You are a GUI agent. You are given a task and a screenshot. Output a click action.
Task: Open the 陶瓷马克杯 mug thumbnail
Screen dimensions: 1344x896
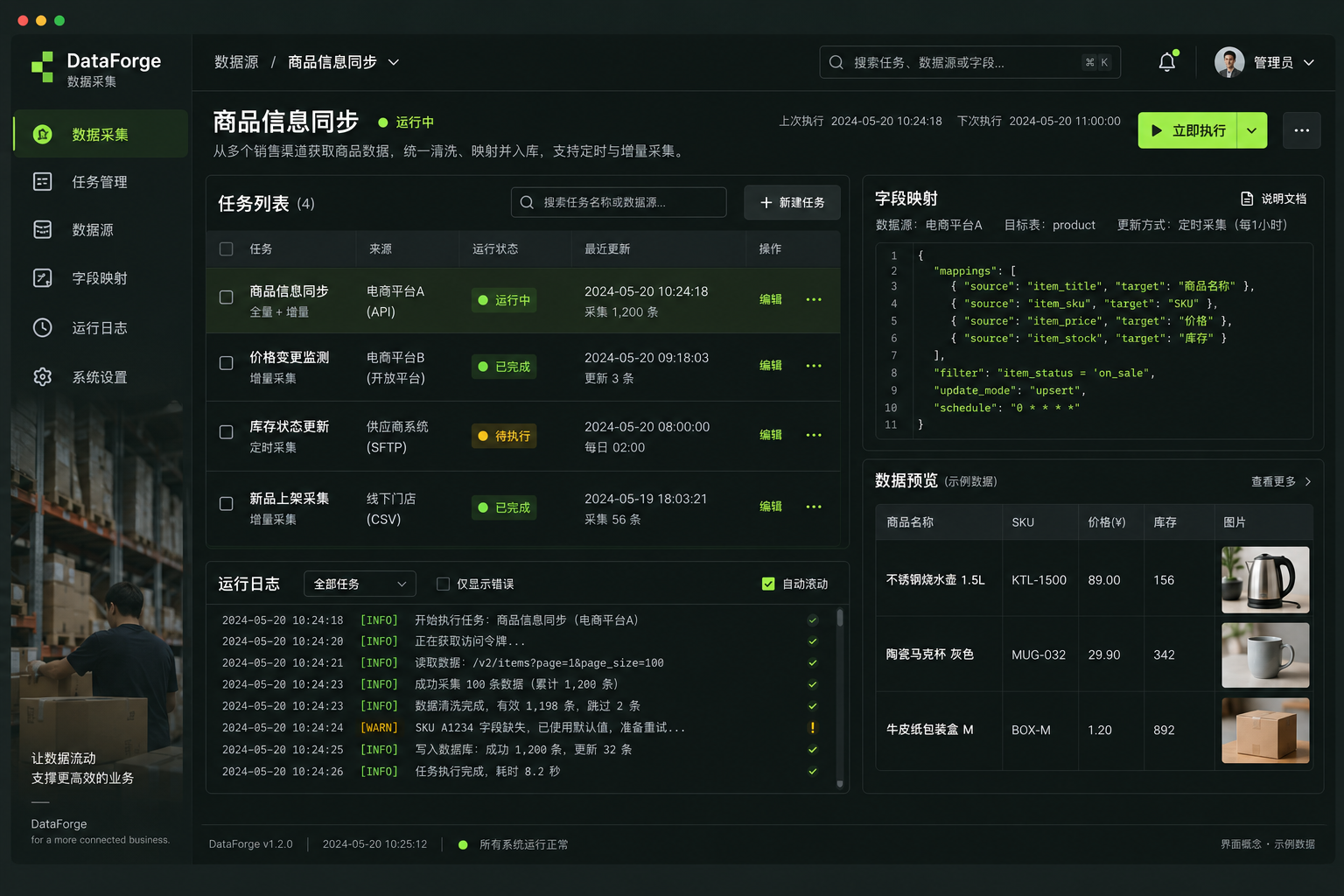point(1265,654)
